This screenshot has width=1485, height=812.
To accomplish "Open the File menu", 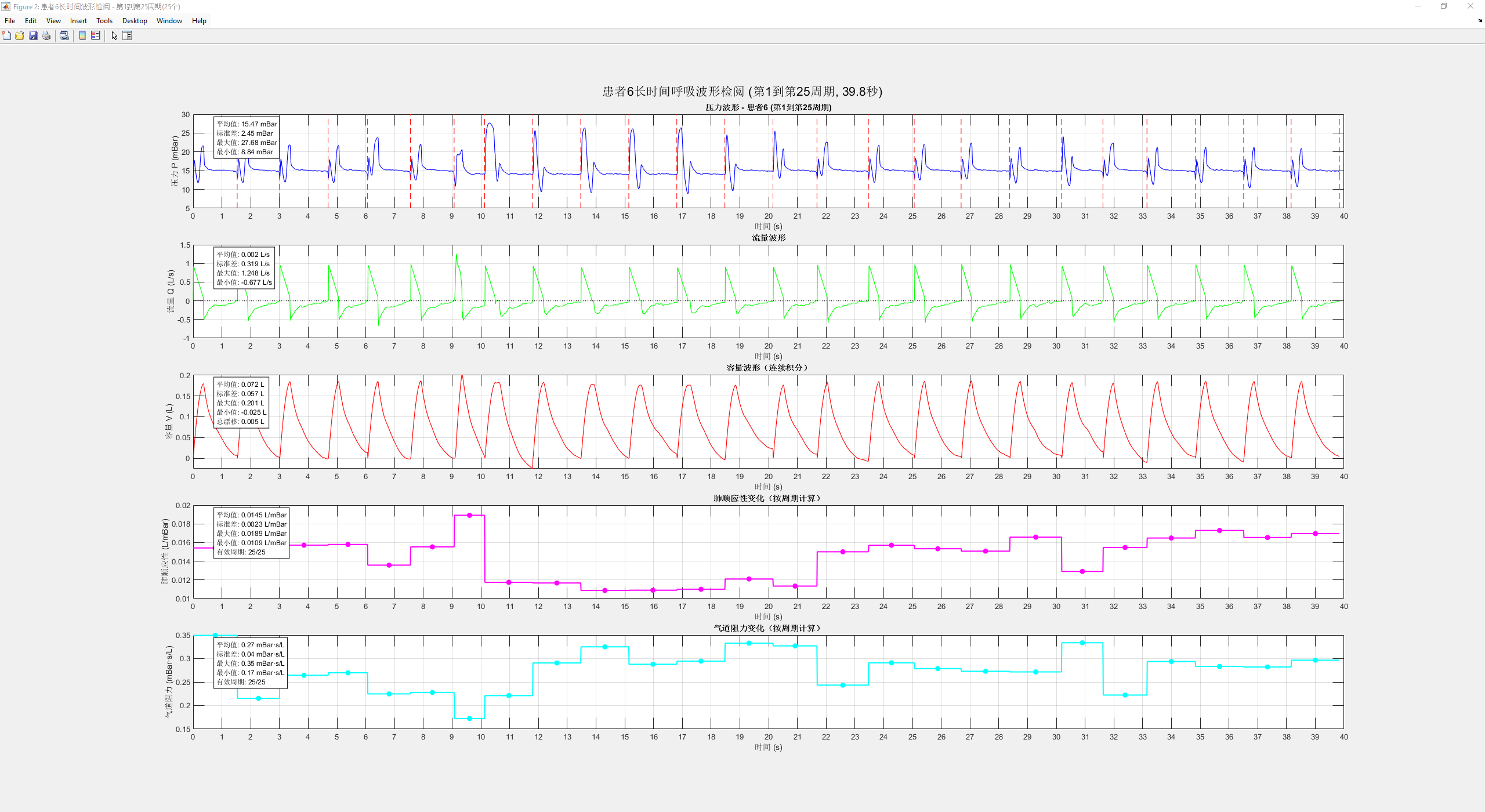I will pyautogui.click(x=10, y=21).
